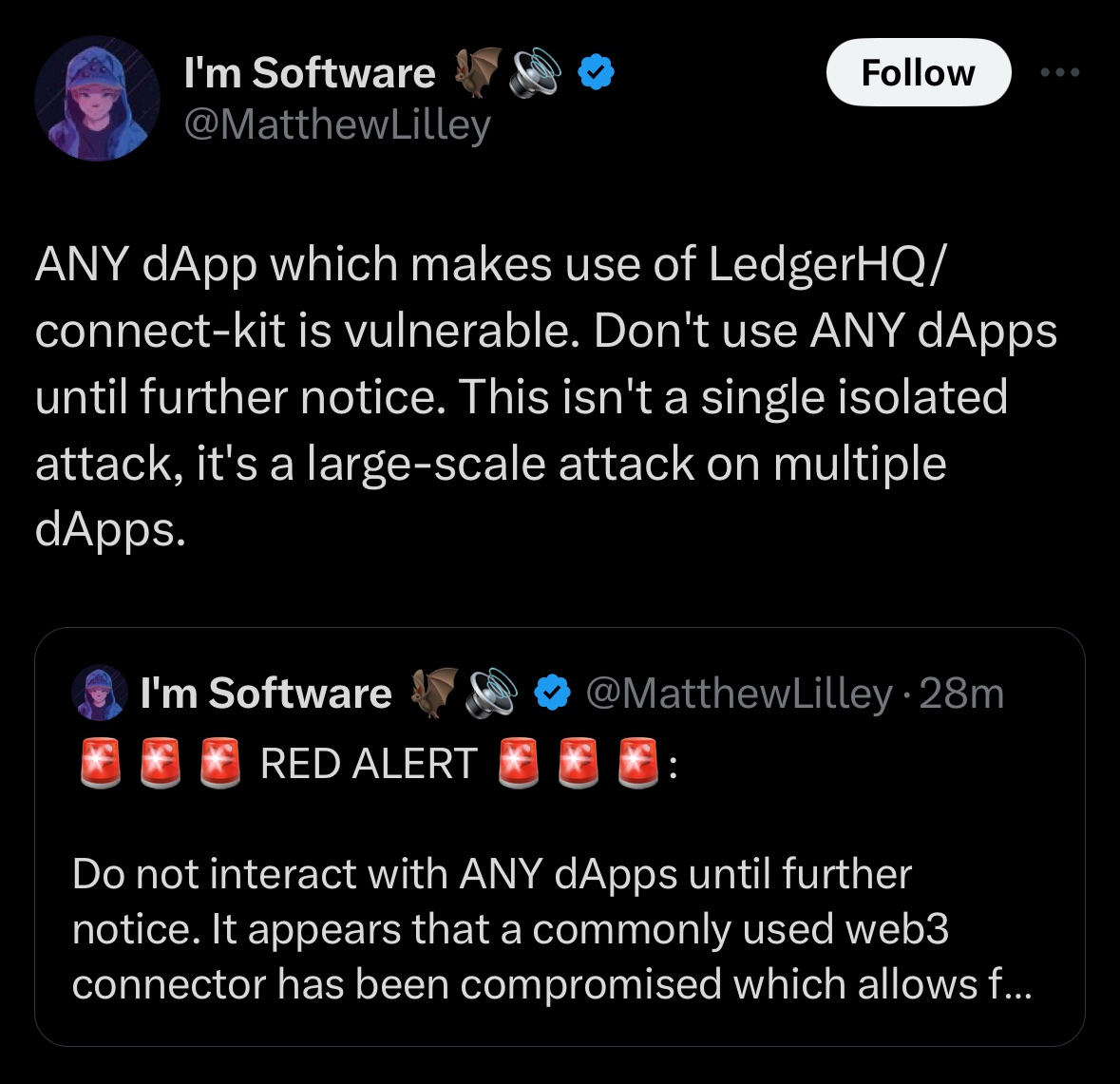Open the small avatar in the quoted tweet

click(x=100, y=693)
